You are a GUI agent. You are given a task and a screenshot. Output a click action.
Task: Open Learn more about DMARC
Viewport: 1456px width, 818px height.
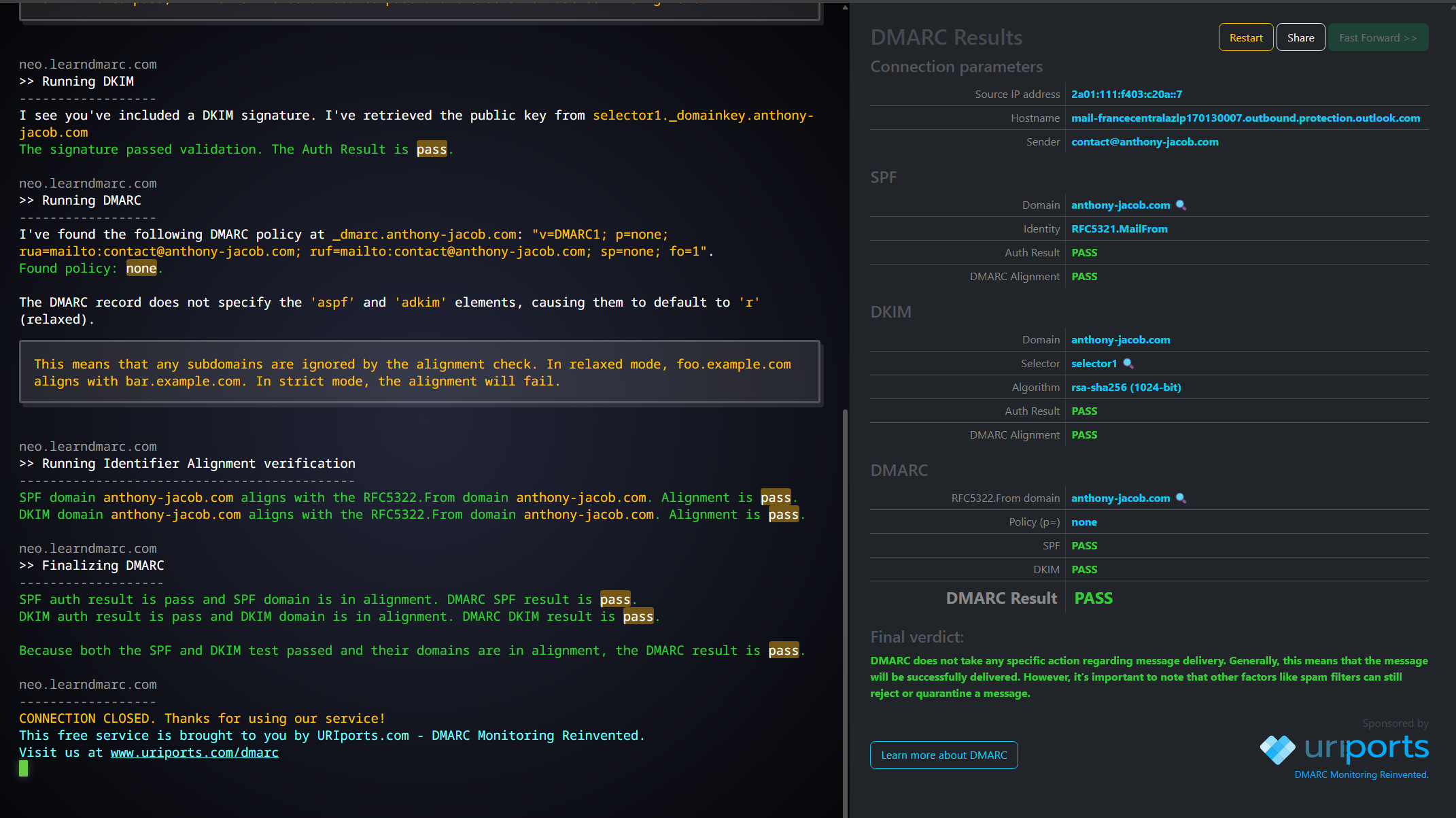point(943,755)
